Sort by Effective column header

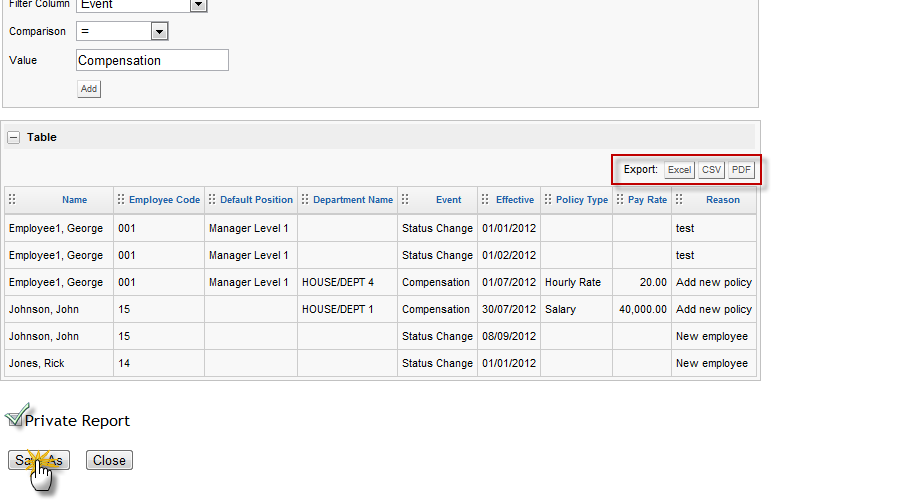click(515, 200)
